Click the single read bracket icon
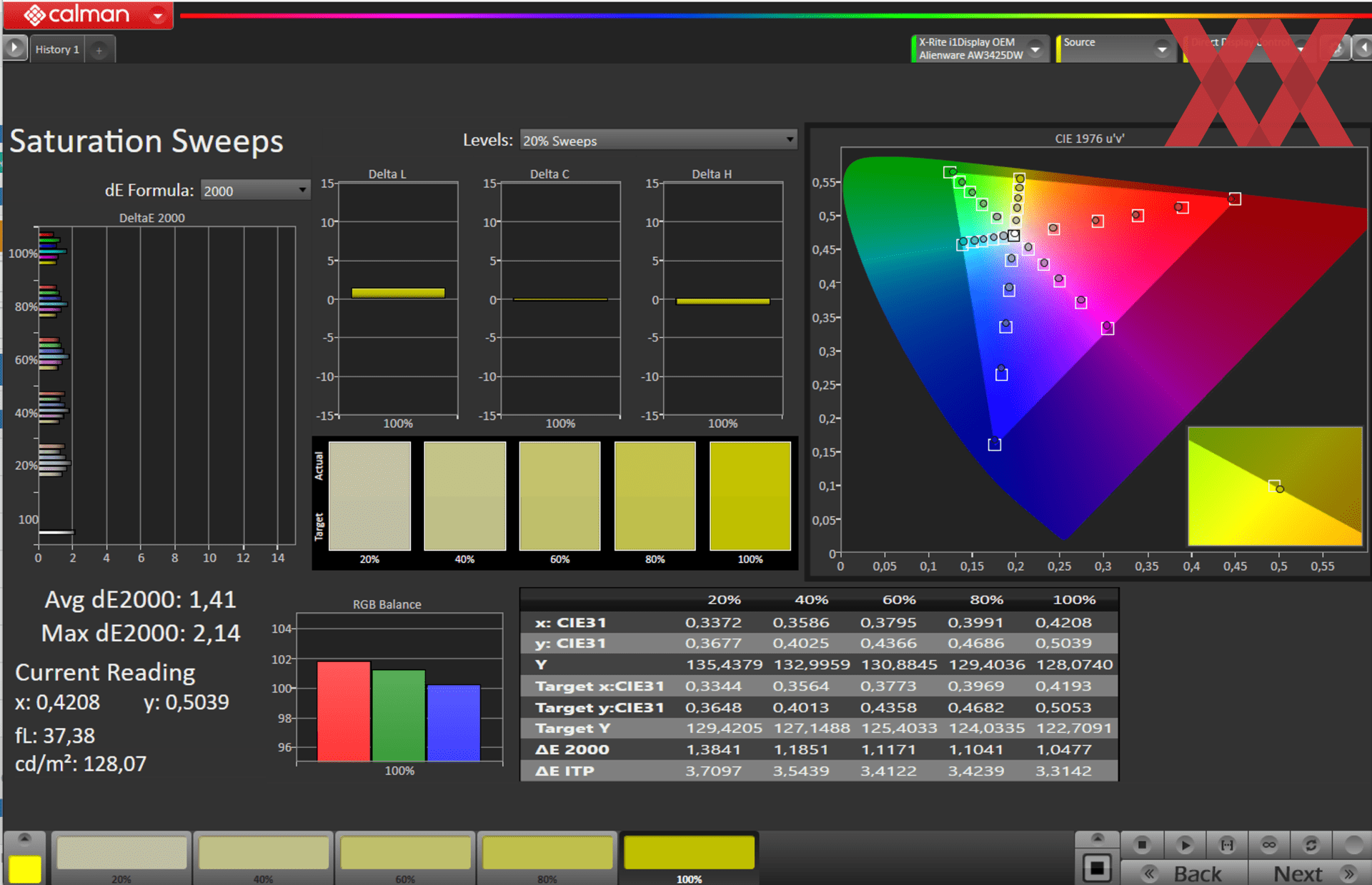This screenshot has width=1372, height=885. pos(1227,845)
